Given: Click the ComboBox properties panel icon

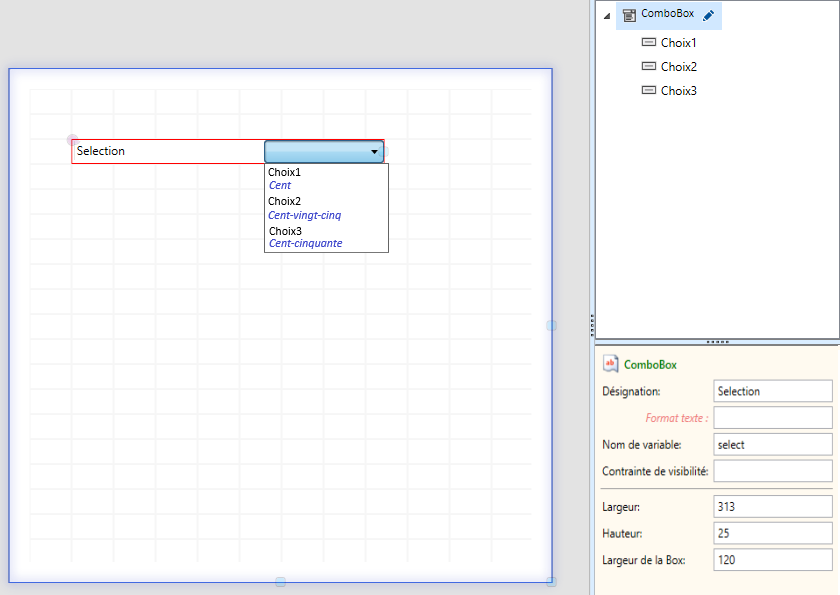Looking at the screenshot, I should click(610, 364).
